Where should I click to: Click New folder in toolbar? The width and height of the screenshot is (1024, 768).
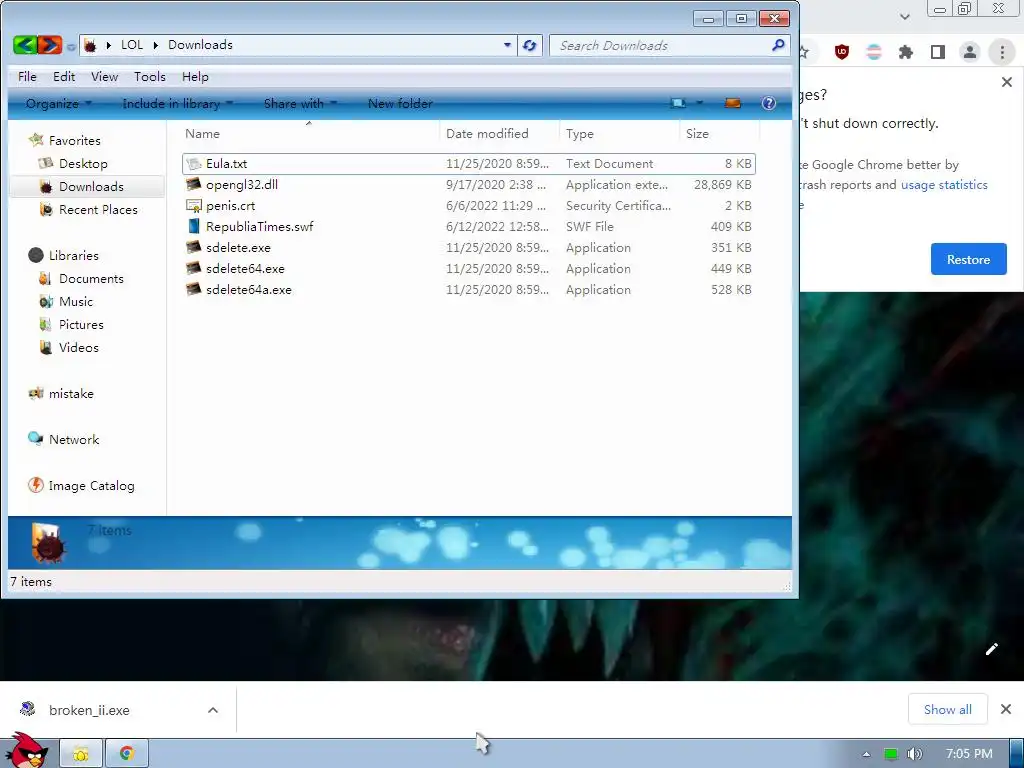click(400, 104)
